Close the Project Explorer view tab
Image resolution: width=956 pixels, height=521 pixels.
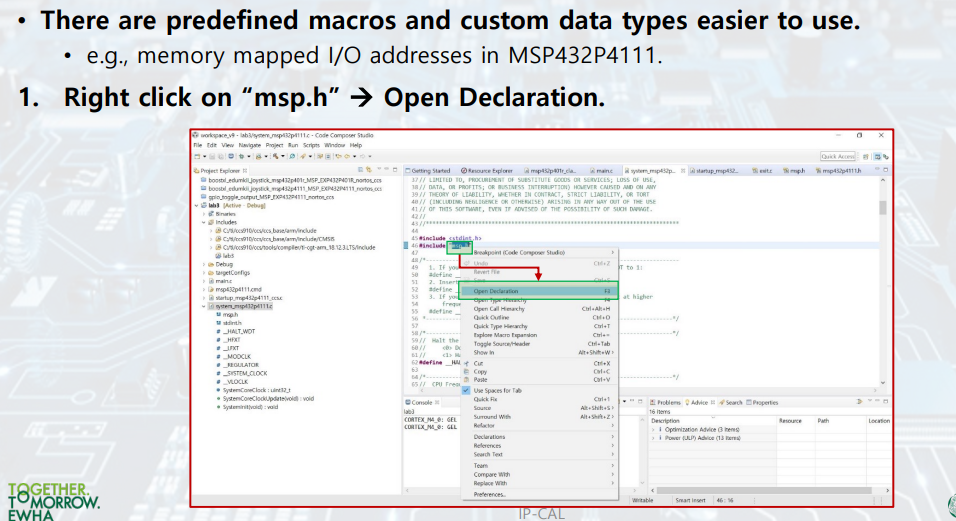tap(244, 171)
